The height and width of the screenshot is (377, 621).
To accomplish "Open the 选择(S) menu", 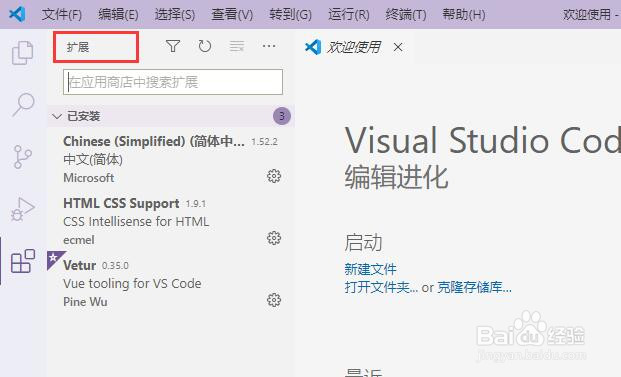I will (x=175, y=15).
